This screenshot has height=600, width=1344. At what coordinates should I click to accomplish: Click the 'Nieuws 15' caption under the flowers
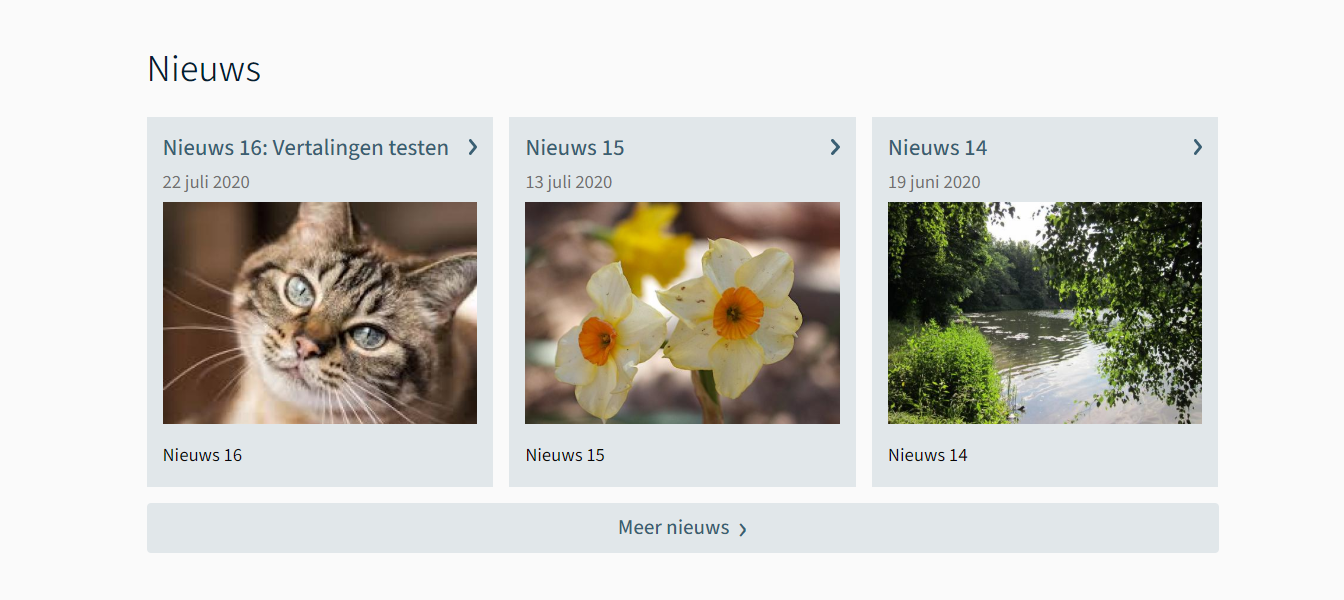click(565, 455)
